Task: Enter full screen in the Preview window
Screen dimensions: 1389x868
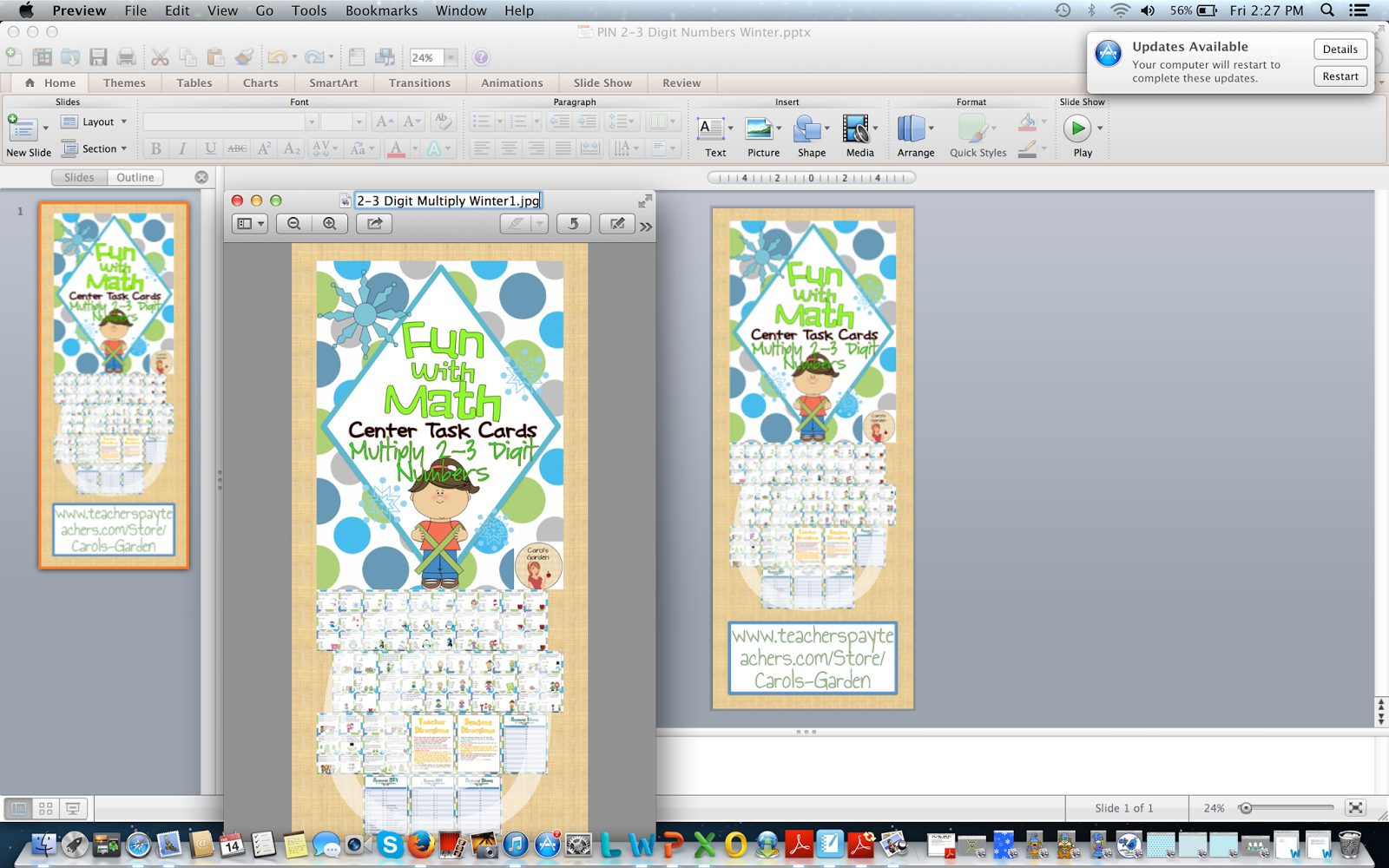Action: coord(645,201)
